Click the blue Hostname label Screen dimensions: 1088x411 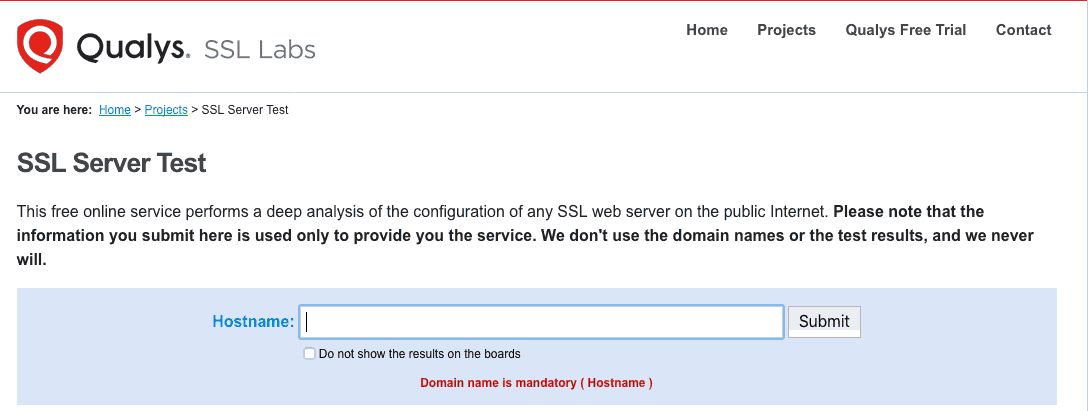pyautogui.click(x=253, y=321)
